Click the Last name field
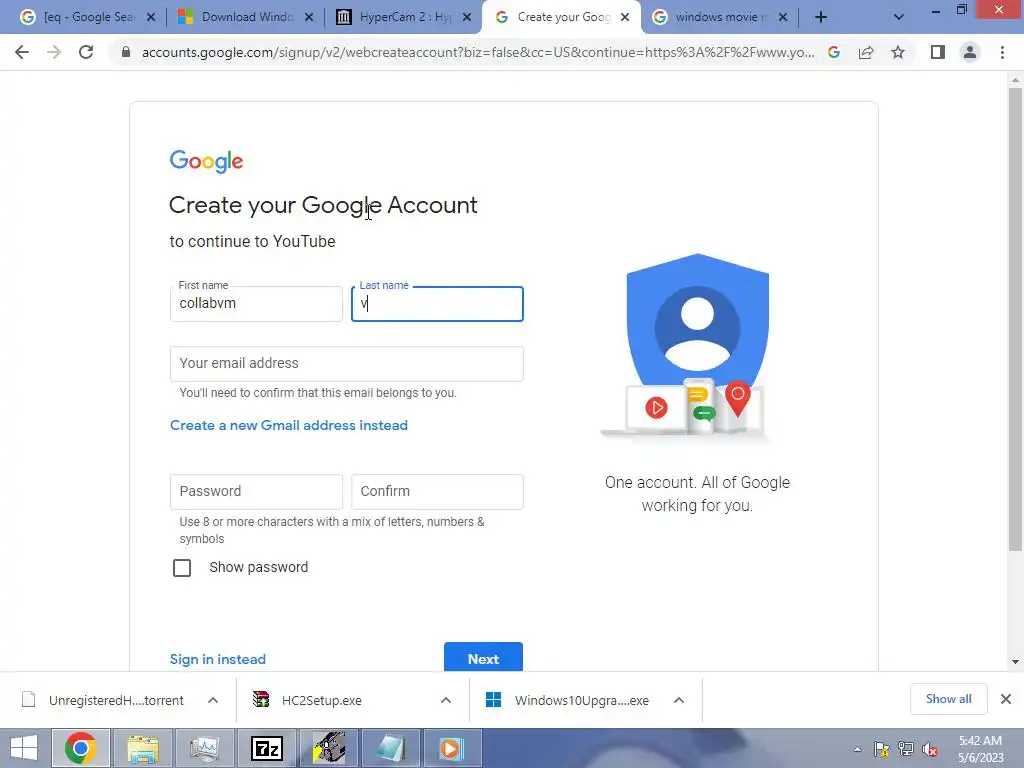Viewport: 1024px width, 768px height. (437, 304)
